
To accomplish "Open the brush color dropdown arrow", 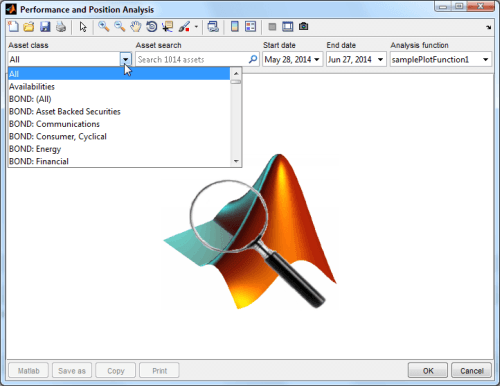I will click(196, 27).
